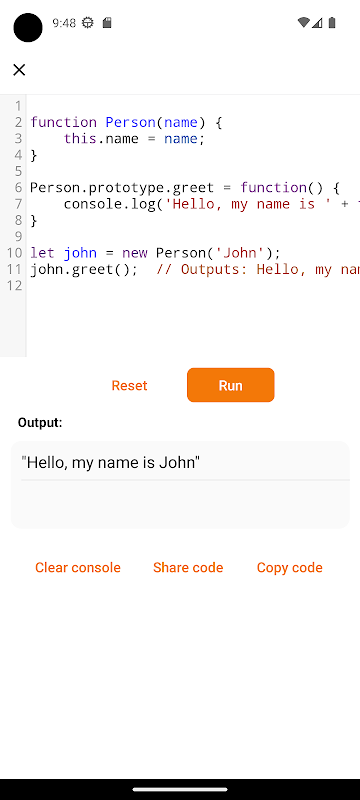
Task: Tap the cellular signal icon
Action: click(317, 23)
